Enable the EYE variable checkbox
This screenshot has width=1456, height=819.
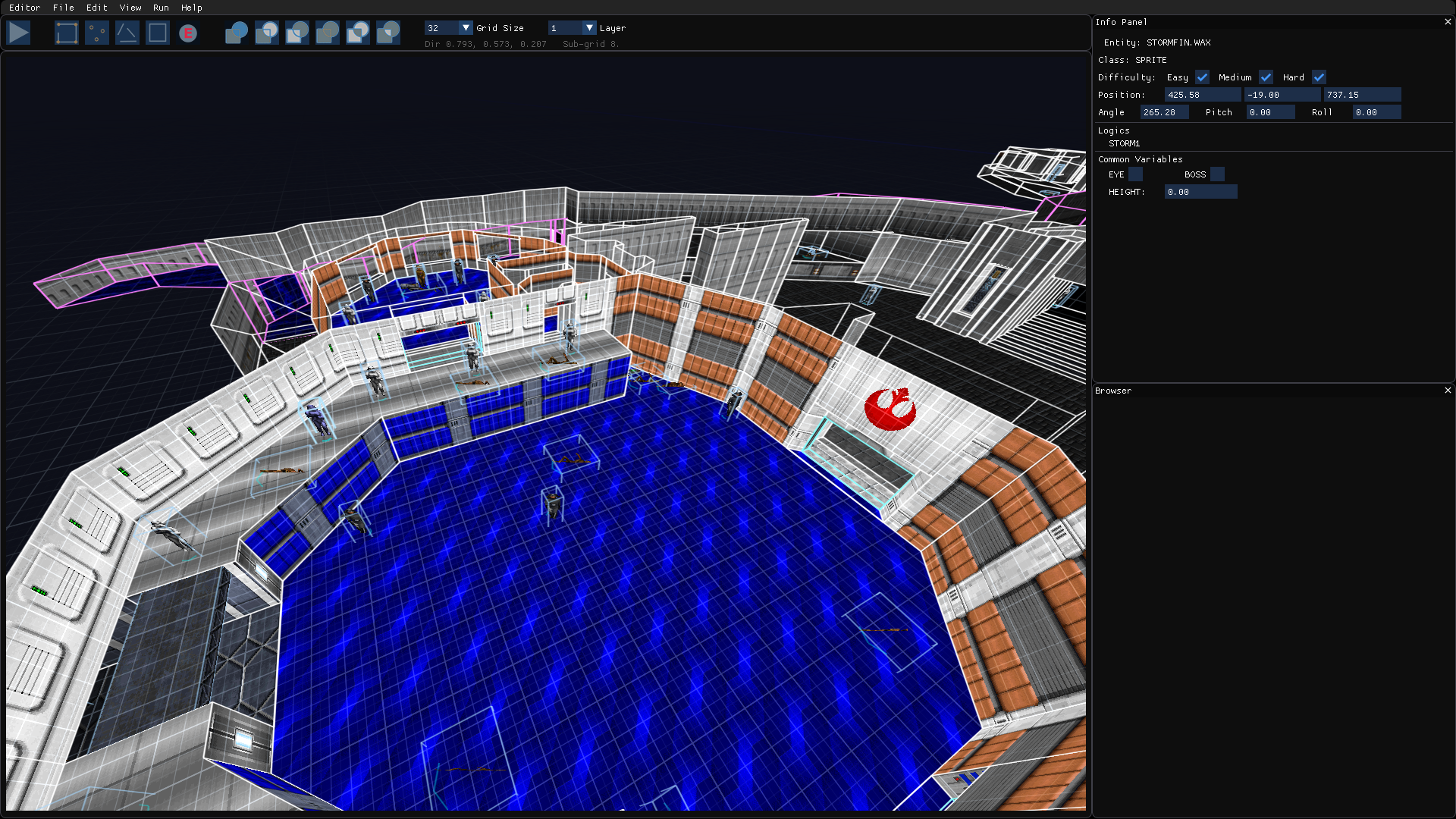tap(1135, 174)
